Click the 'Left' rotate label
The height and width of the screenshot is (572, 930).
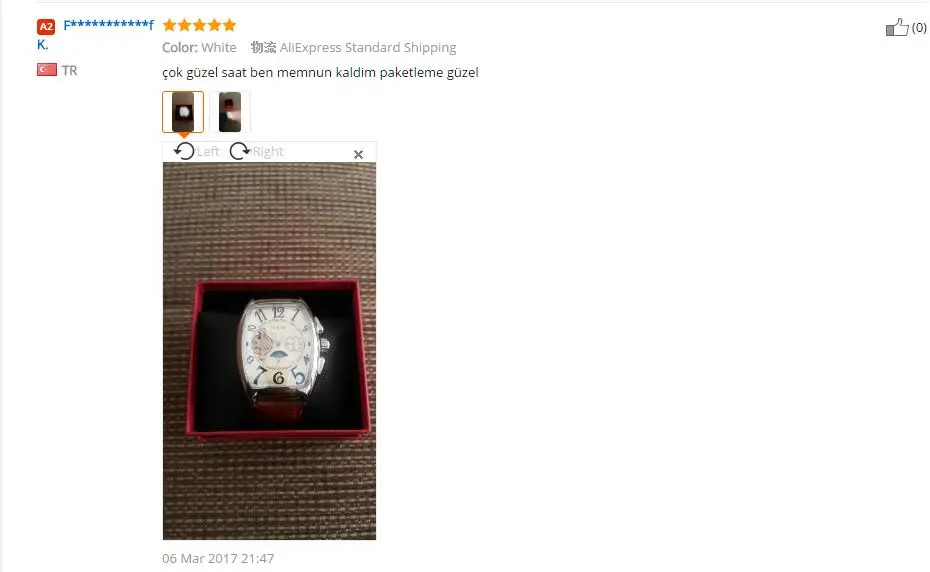pyautogui.click(x=208, y=152)
